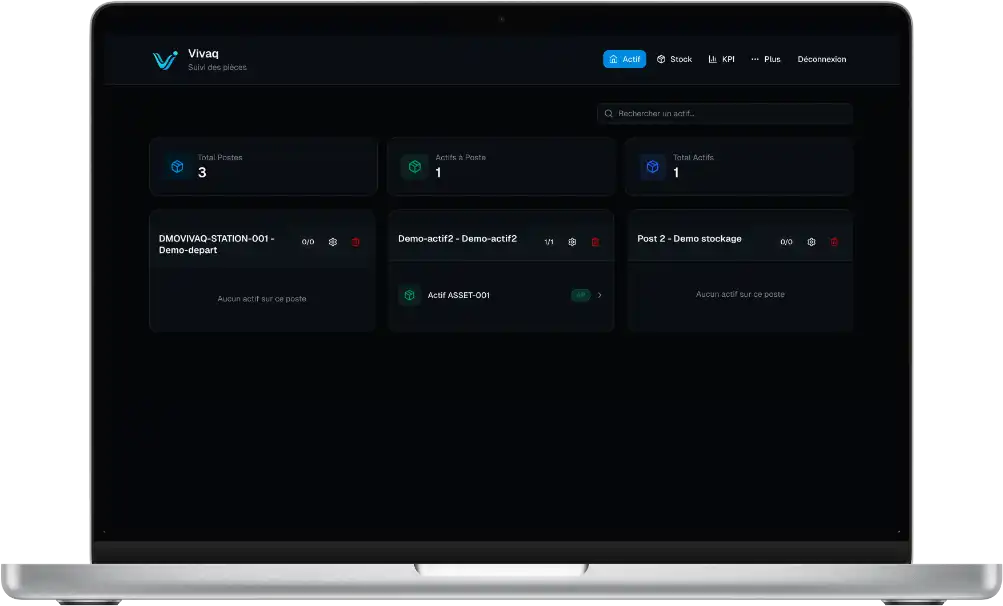Image resolution: width=1003 pixels, height=606 pixels.
Task: Delete the DMOVIVAQ-STATION-001 post
Action: 355,242
